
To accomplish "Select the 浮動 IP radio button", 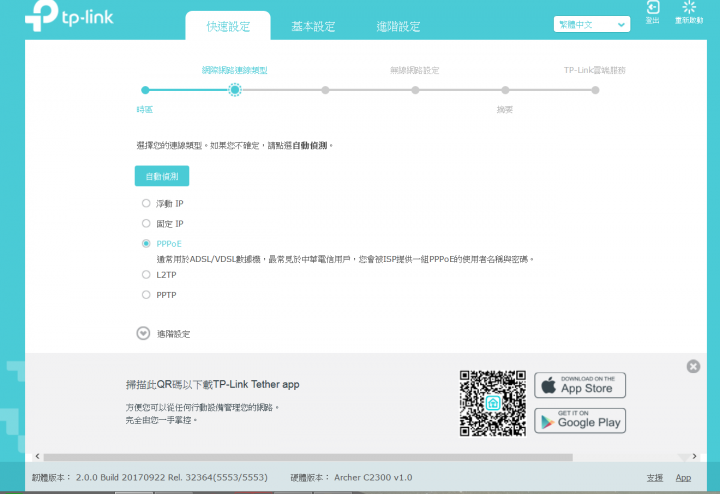I will [x=146, y=203].
